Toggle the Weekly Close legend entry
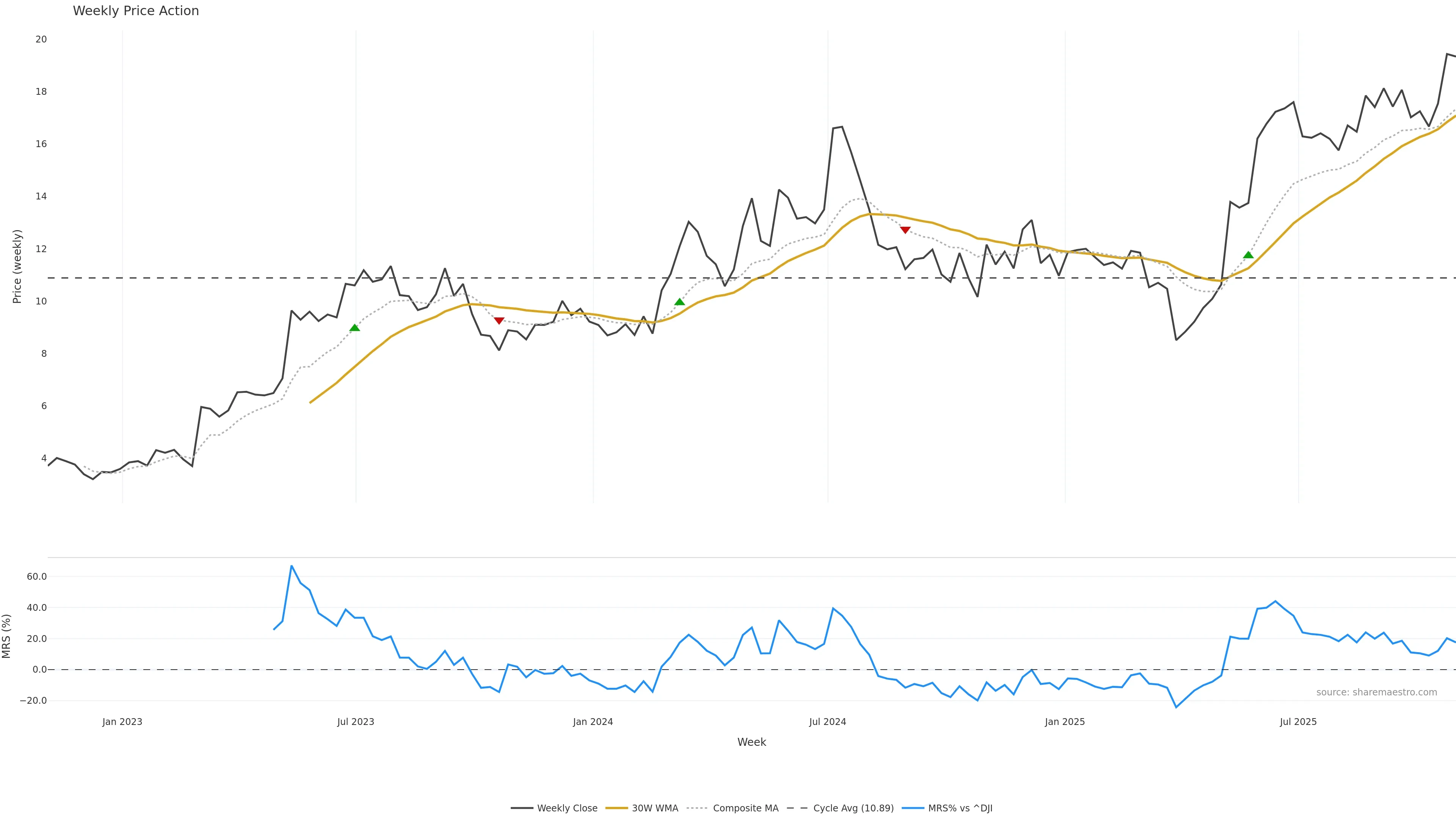This screenshot has height=819, width=1456. tap(567, 808)
